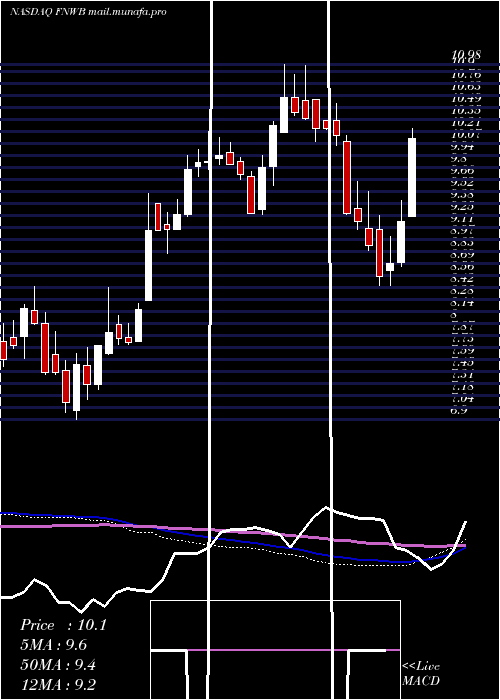Click the 7.04 price axis label
The height and width of the screenshot is (700, 500).
pyautogui.click(x=462, y=399)
